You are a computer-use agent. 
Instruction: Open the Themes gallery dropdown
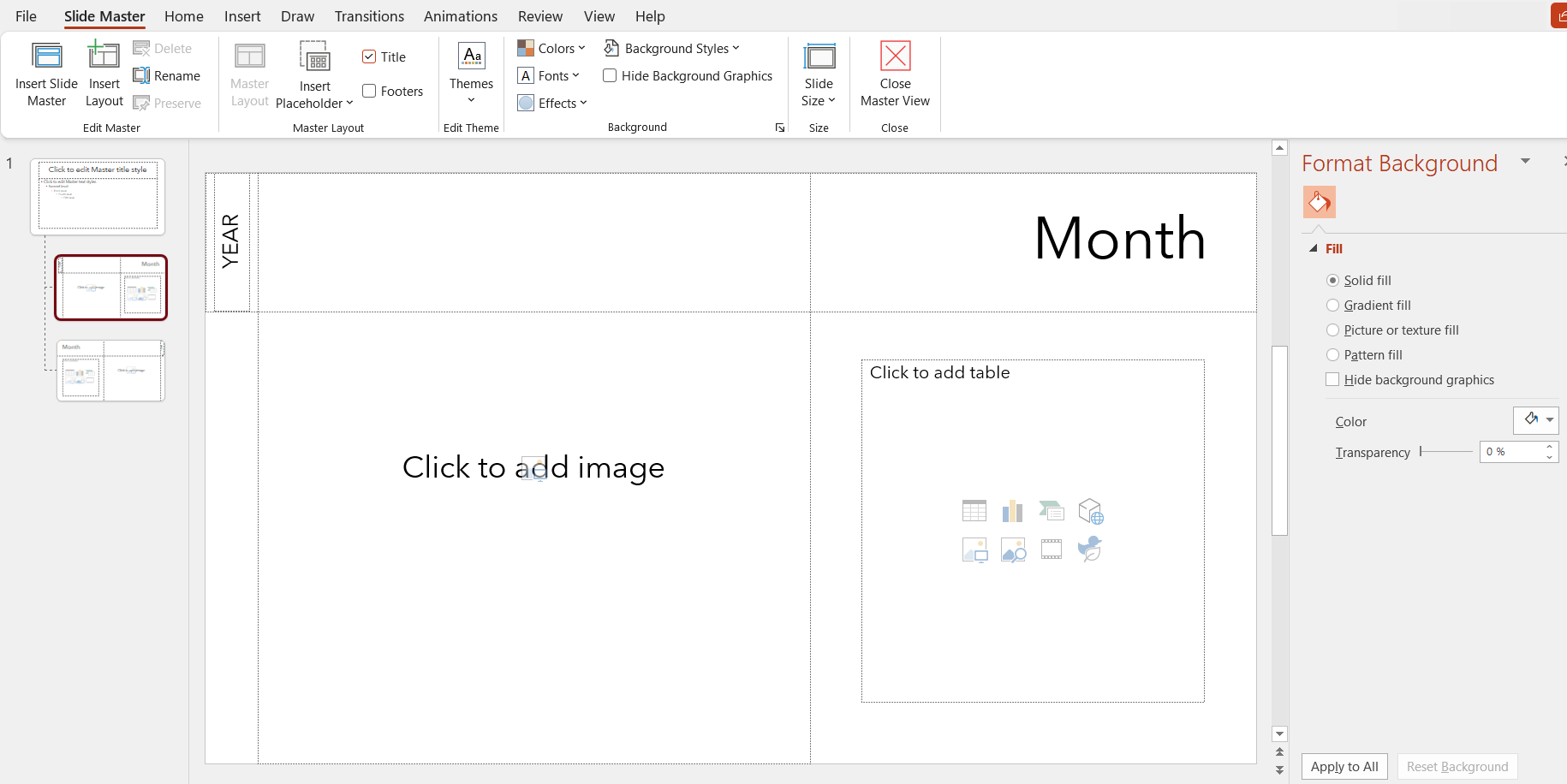pyautogui.click(x=471, y=74)
